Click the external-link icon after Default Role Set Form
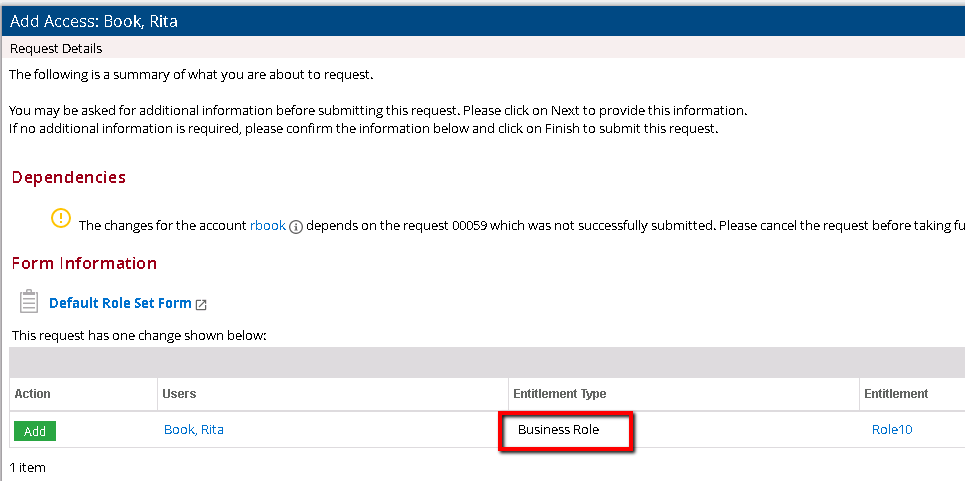 pos(201,304)
